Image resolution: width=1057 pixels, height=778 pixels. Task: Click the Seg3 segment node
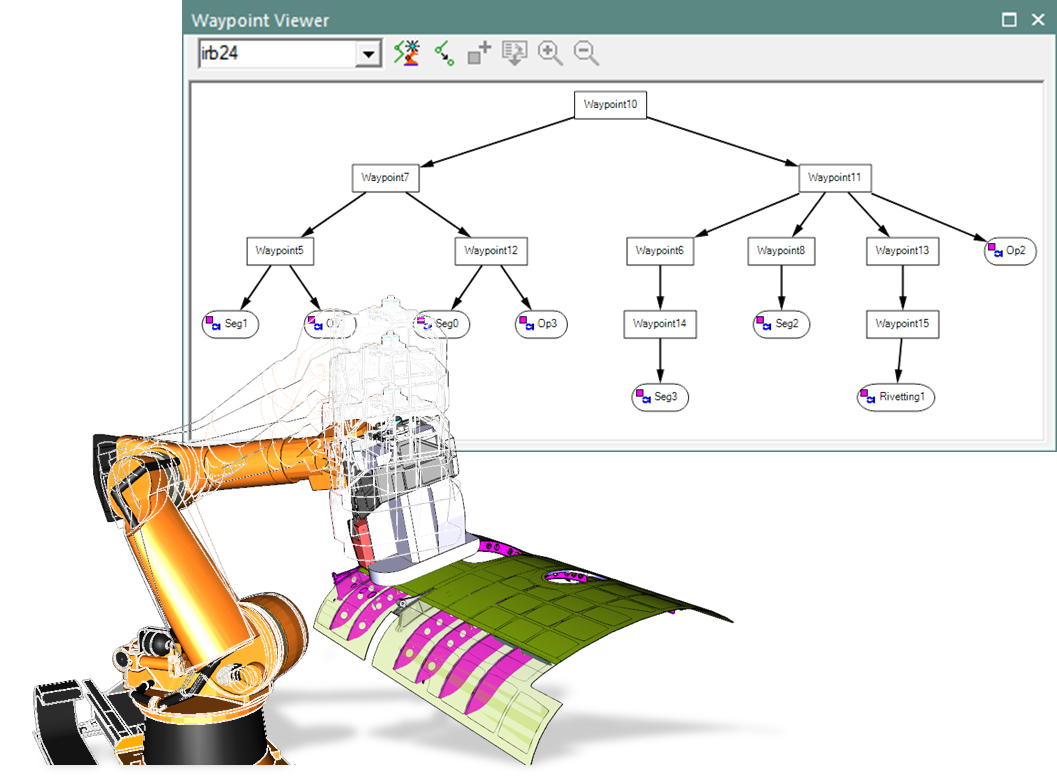click(x=660, y=397)
